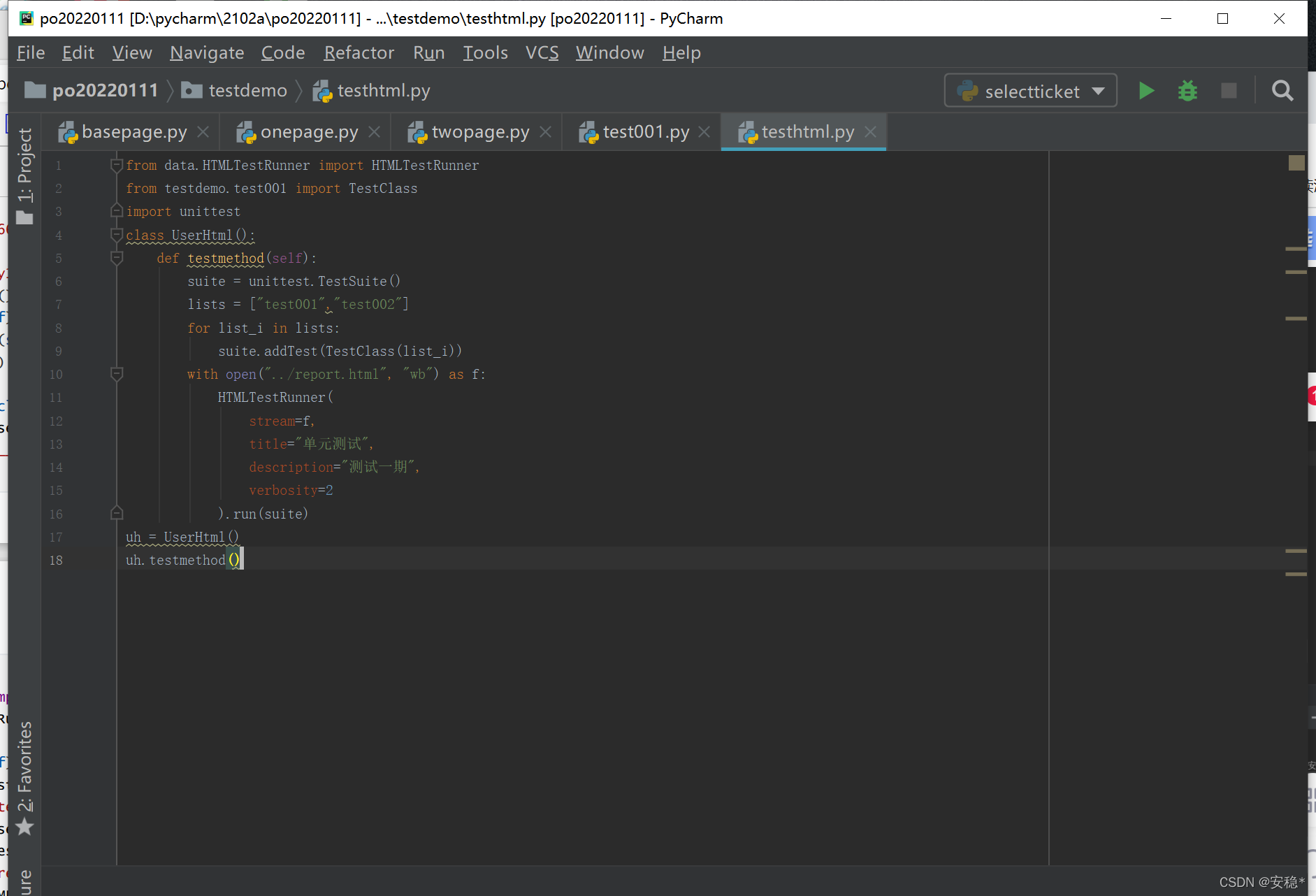Viewport: 1316px width, 896px height.
Task: Switch to the basepage.py tab
Action: (133, 131)
